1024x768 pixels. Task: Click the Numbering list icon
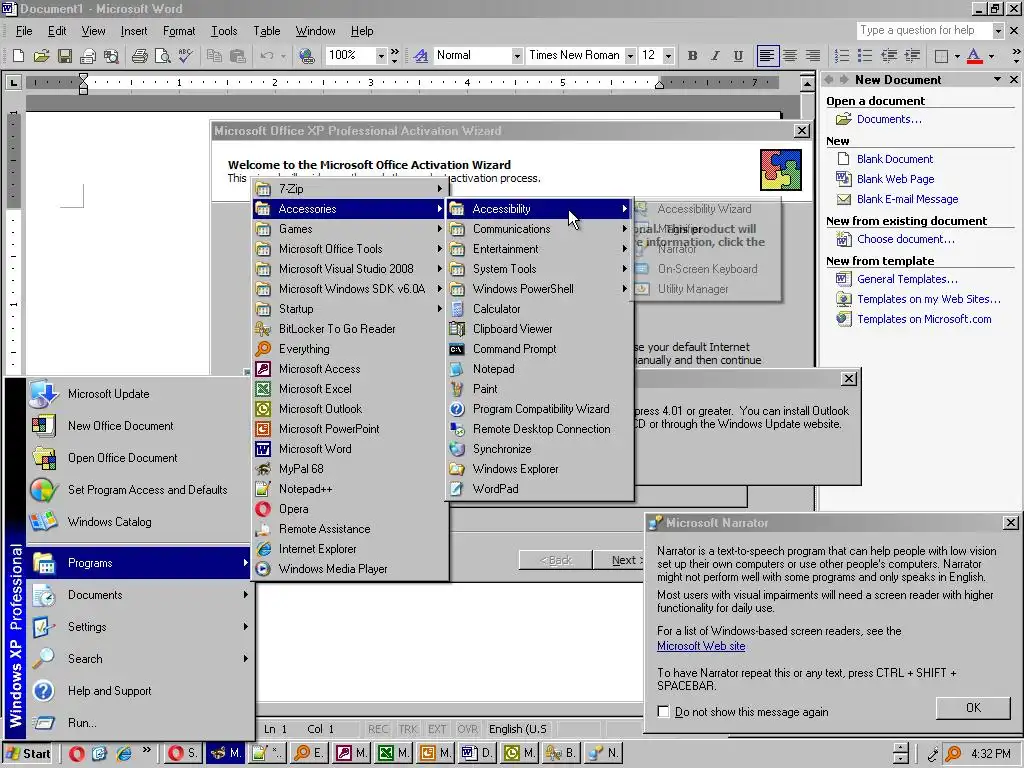coord(842,56)
